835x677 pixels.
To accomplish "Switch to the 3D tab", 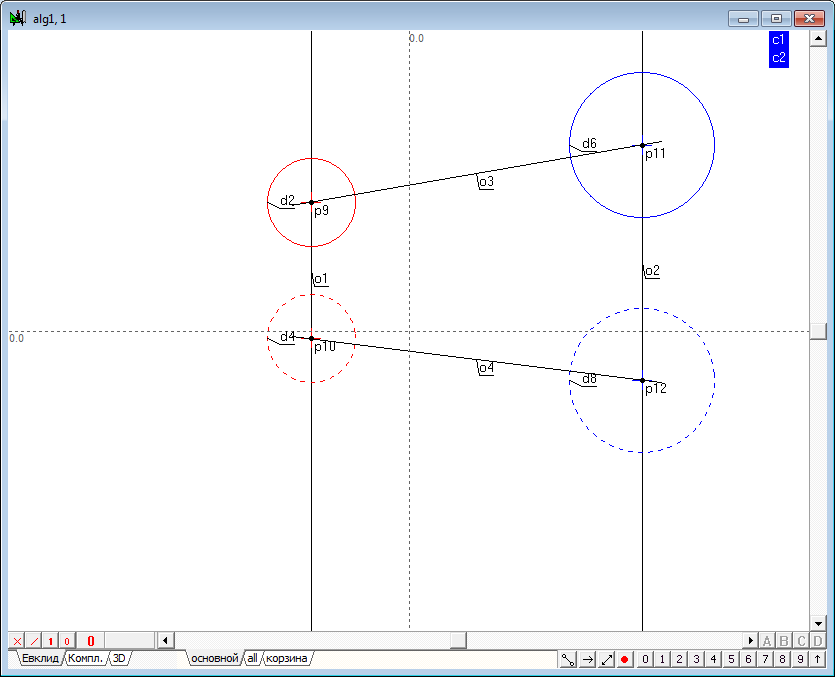I will coord(119,658).
